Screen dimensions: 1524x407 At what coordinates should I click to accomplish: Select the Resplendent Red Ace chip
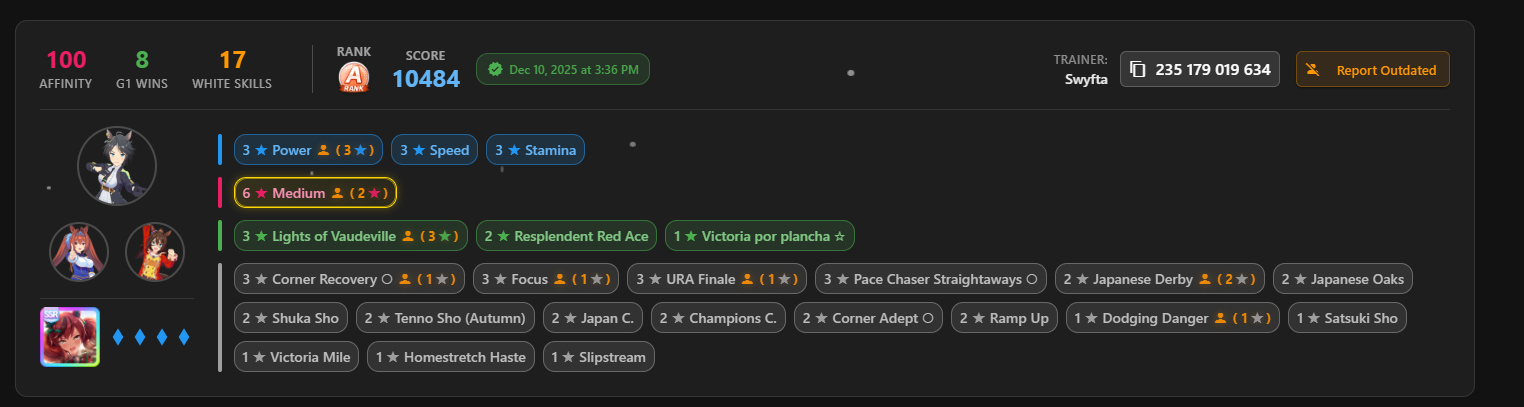click(566, 236)
